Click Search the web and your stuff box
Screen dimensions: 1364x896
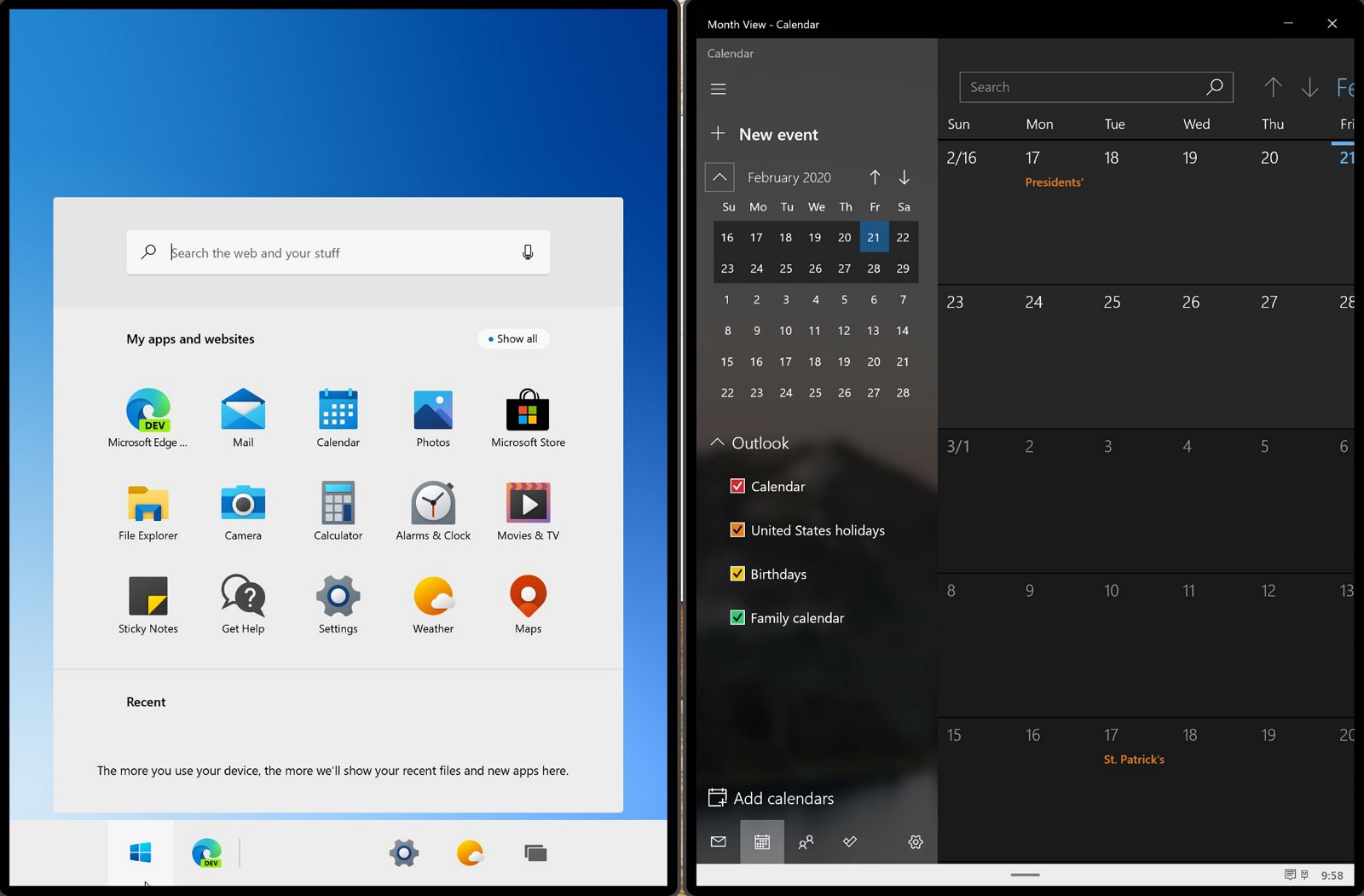tap(338, 252)
